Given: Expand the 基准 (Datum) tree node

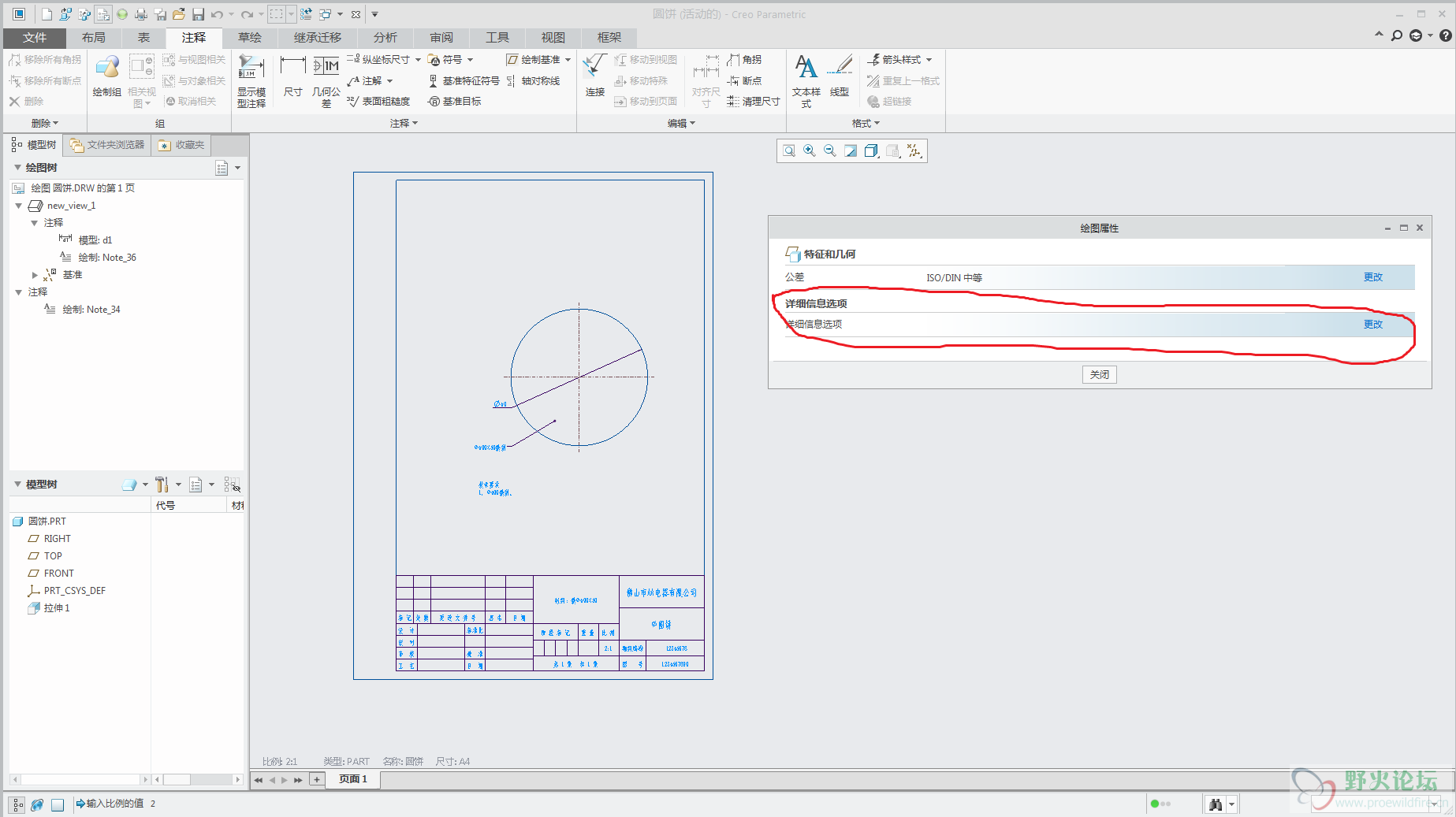Looking at the screenshot, I should (x=35, y=275).
